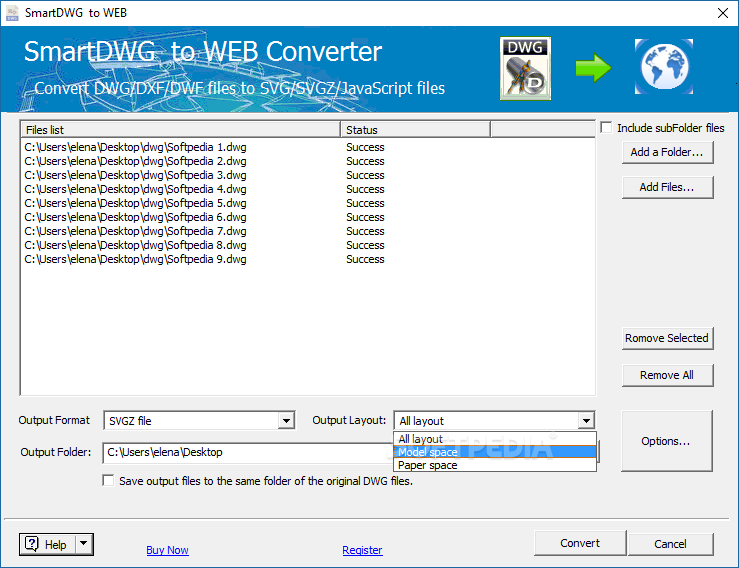Click Success status of Softpedia 1.dwg
Screen dimensions: 739x568
[365, 147]
